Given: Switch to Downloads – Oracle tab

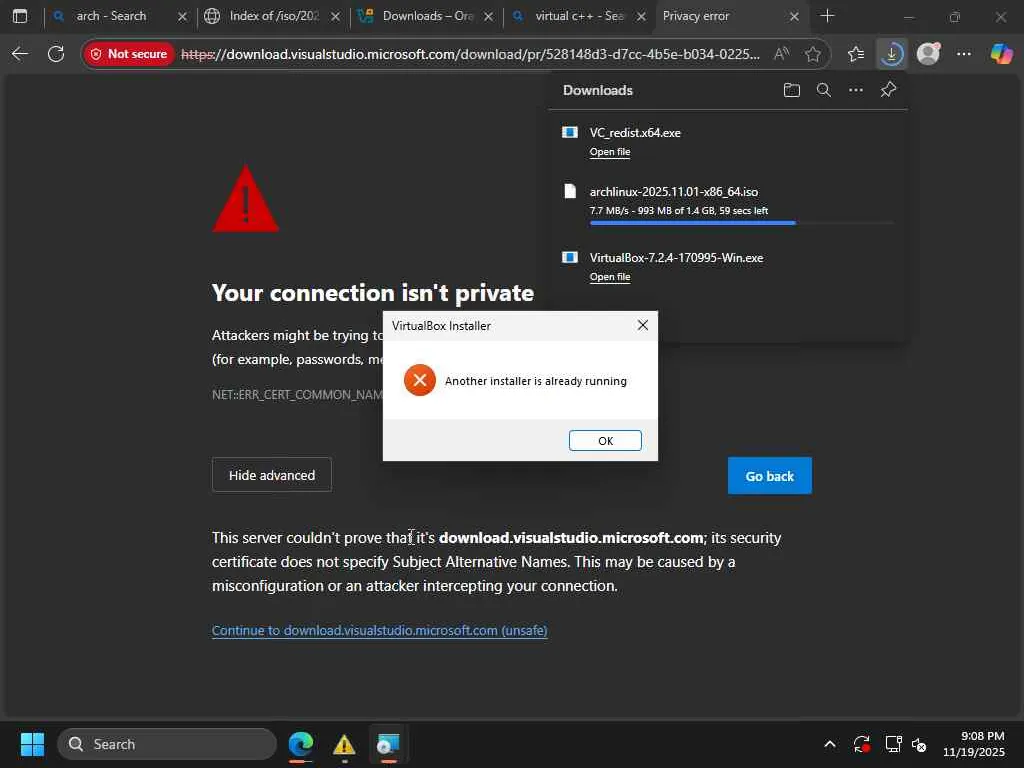Looking at the screenshot, I should click(x=427, y=16).
